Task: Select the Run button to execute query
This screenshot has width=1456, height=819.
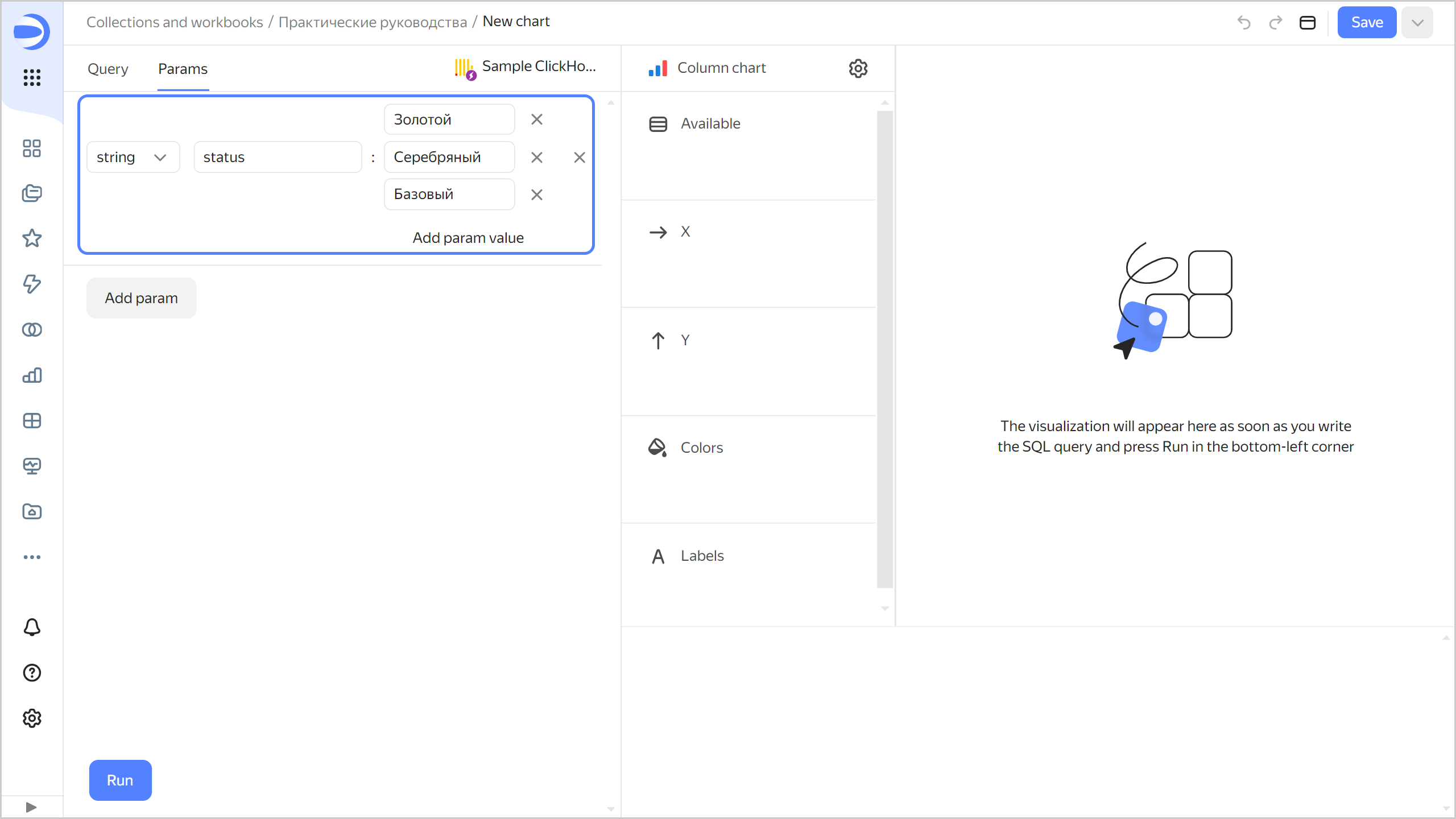Action: point(119,781)
